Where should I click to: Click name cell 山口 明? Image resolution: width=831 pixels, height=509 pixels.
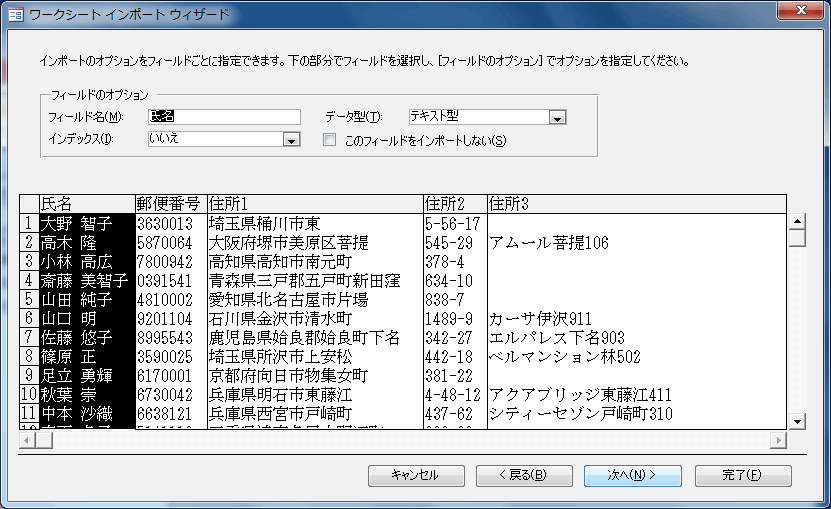87,319
